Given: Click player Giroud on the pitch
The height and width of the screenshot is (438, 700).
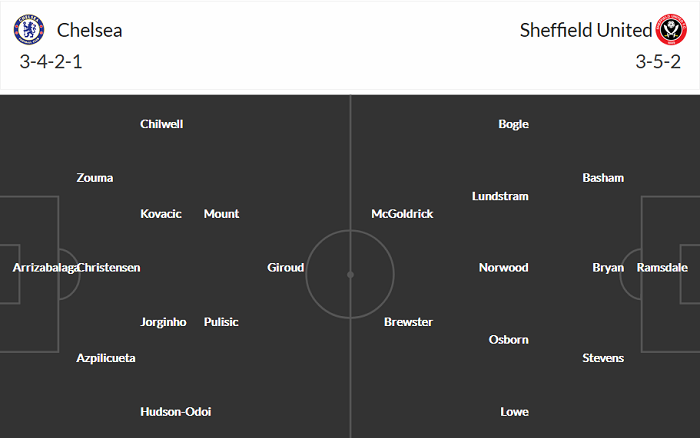Looking at the screenshot, I should click(285, 268).
